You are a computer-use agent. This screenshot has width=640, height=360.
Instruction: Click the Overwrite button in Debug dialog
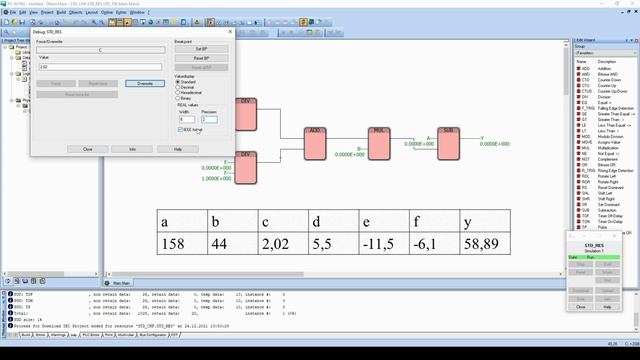tap(145, 83)
